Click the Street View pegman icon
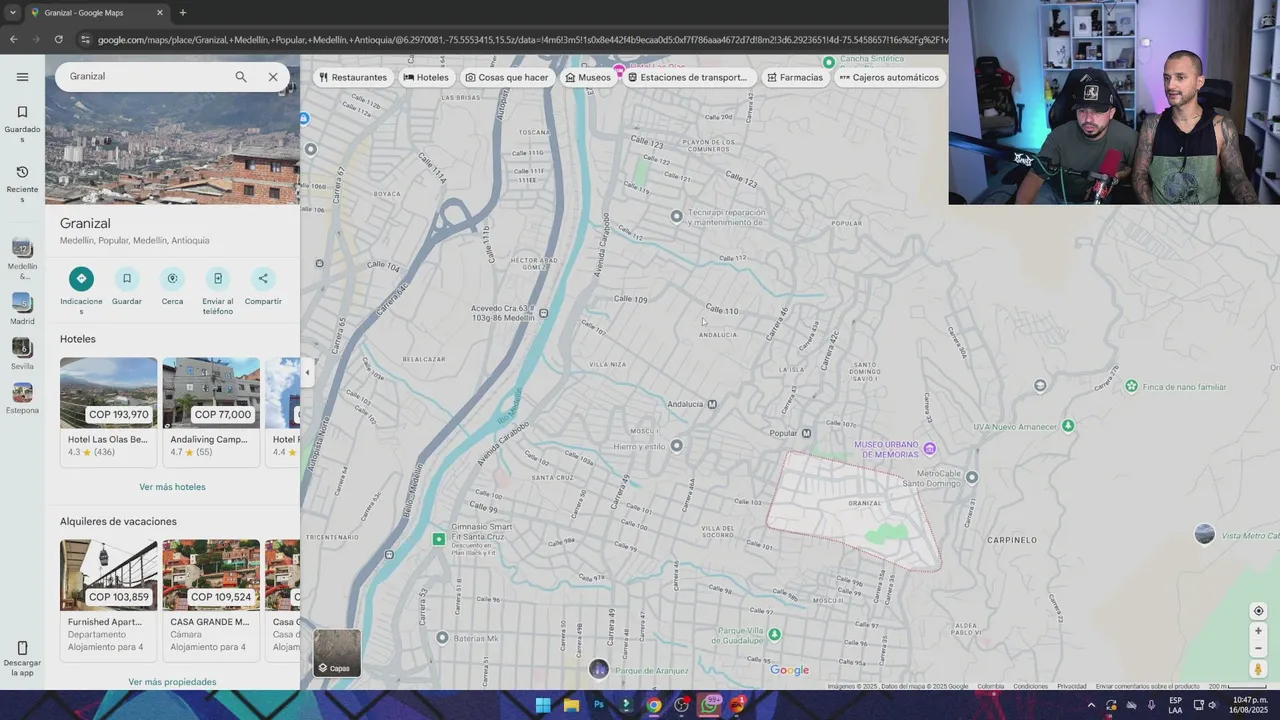The width and height of the screenshot is (1280, 720). tap(1258, 669)
